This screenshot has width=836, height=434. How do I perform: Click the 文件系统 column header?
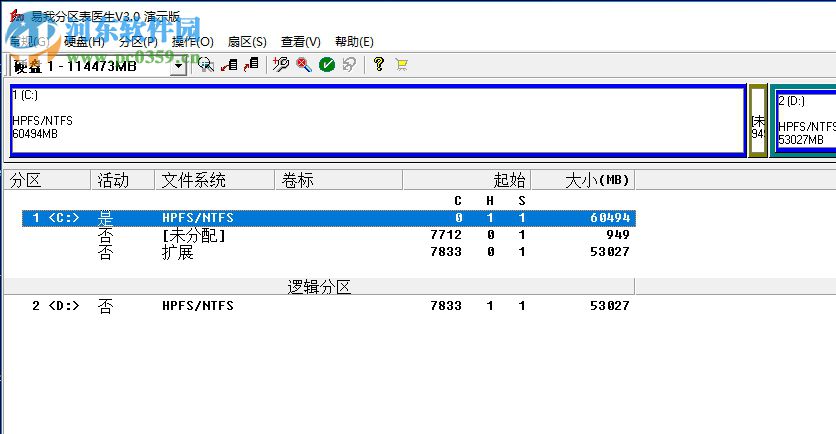pyautogui.click(x=215, y=180)
